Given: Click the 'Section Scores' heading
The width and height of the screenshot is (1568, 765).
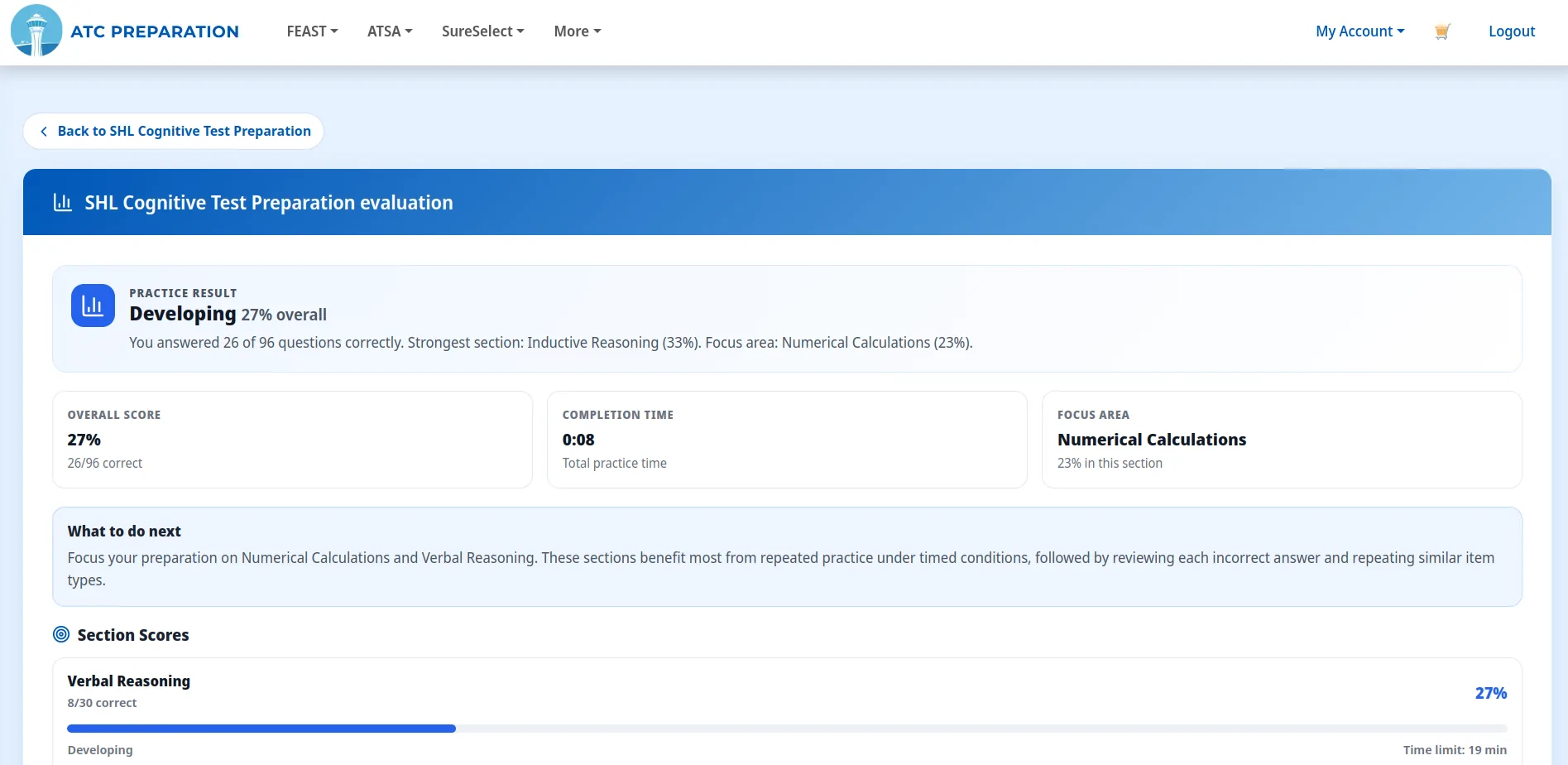Looking at the screenshot, I should [x=133, y=635].
